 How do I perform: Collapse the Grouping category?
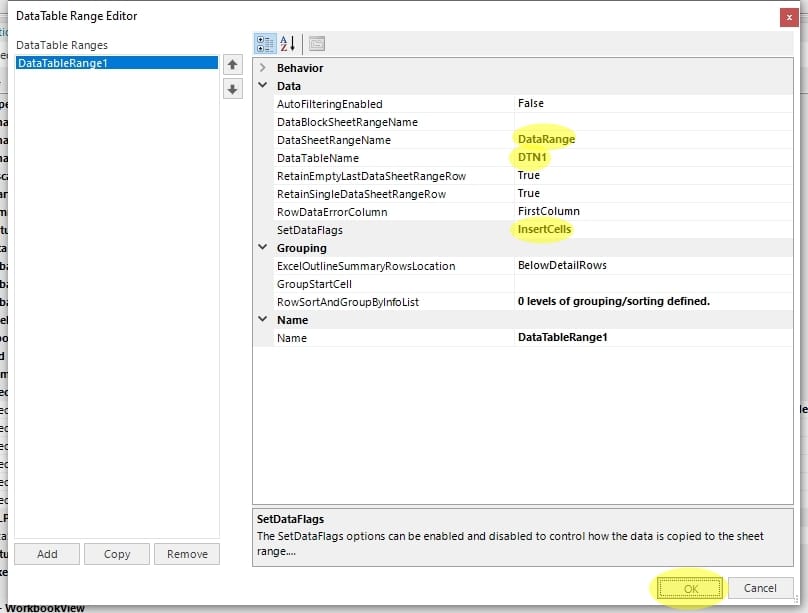pyautogui.click(x=263, y=248)
